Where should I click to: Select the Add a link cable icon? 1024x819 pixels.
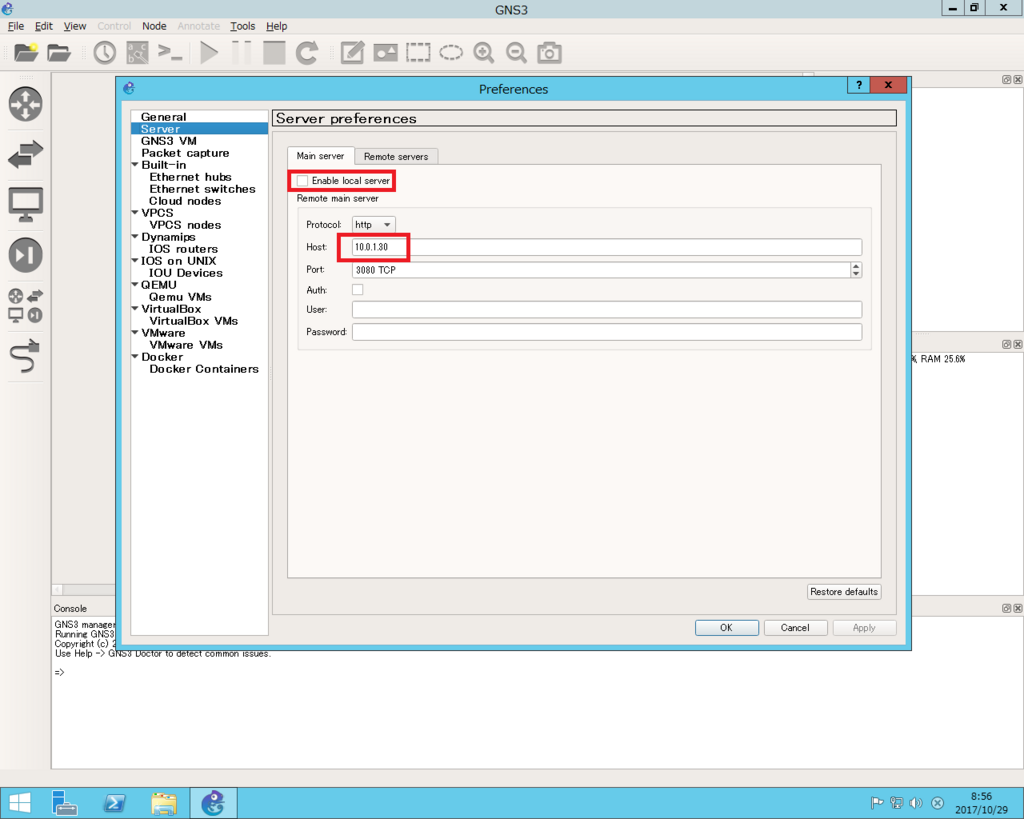pyautogui.click(x=25, y=356)
